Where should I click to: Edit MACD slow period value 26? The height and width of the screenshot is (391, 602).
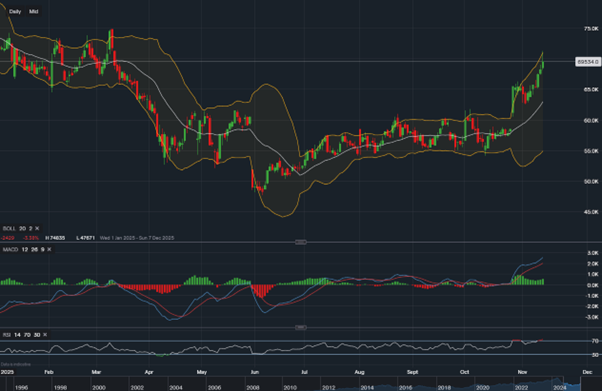pyautogui.click(x=35, y=250)
